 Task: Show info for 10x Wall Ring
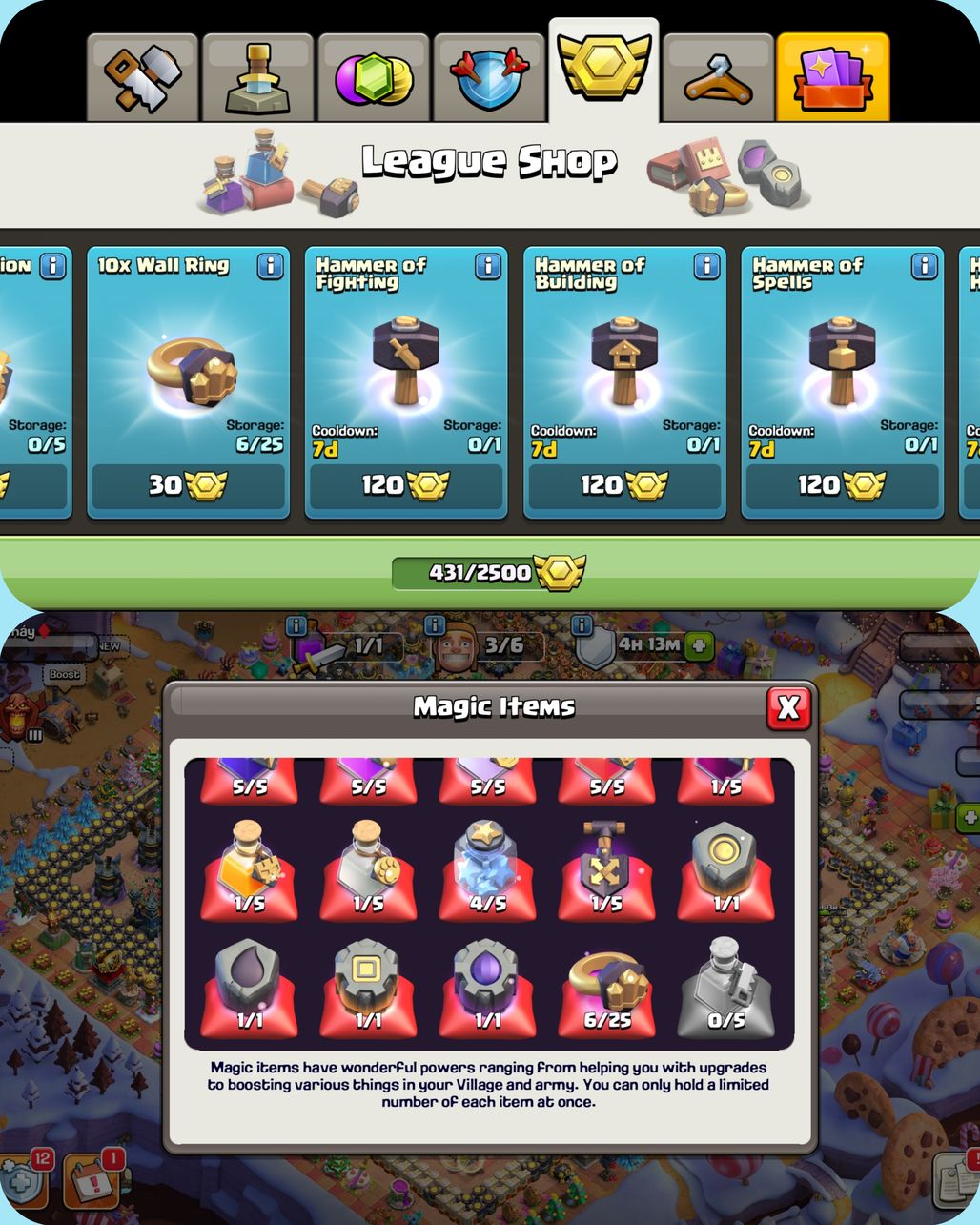point(271,266)
